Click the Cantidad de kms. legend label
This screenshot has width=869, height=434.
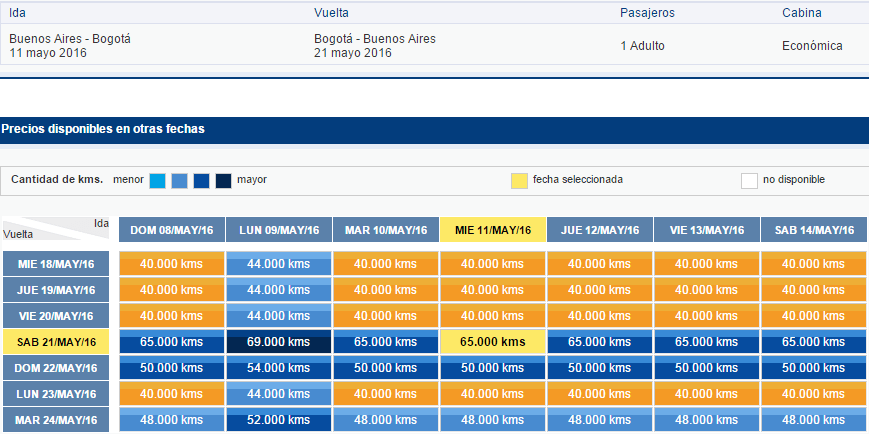coord(57,180)
